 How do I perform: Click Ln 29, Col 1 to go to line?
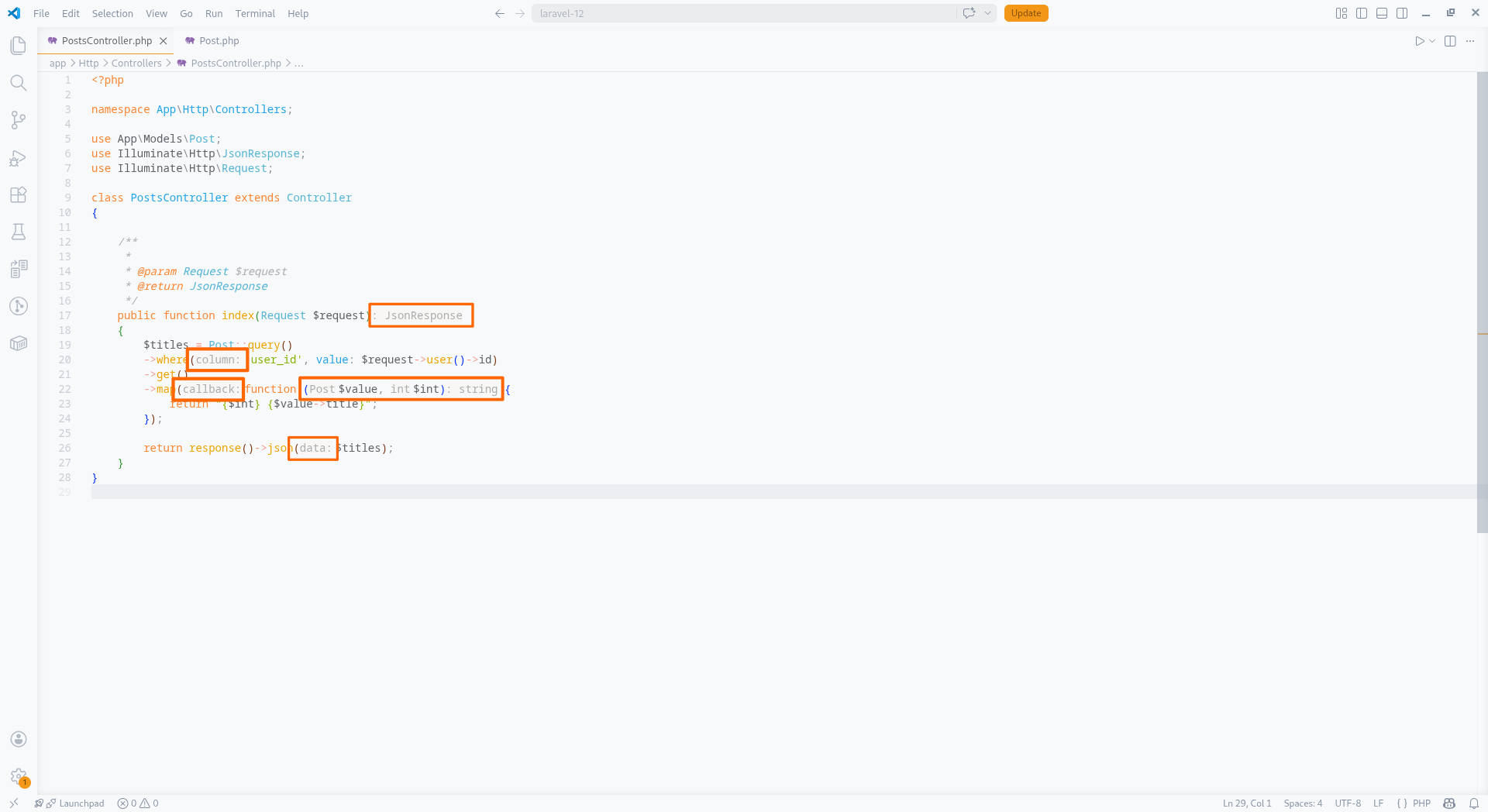1247,803
